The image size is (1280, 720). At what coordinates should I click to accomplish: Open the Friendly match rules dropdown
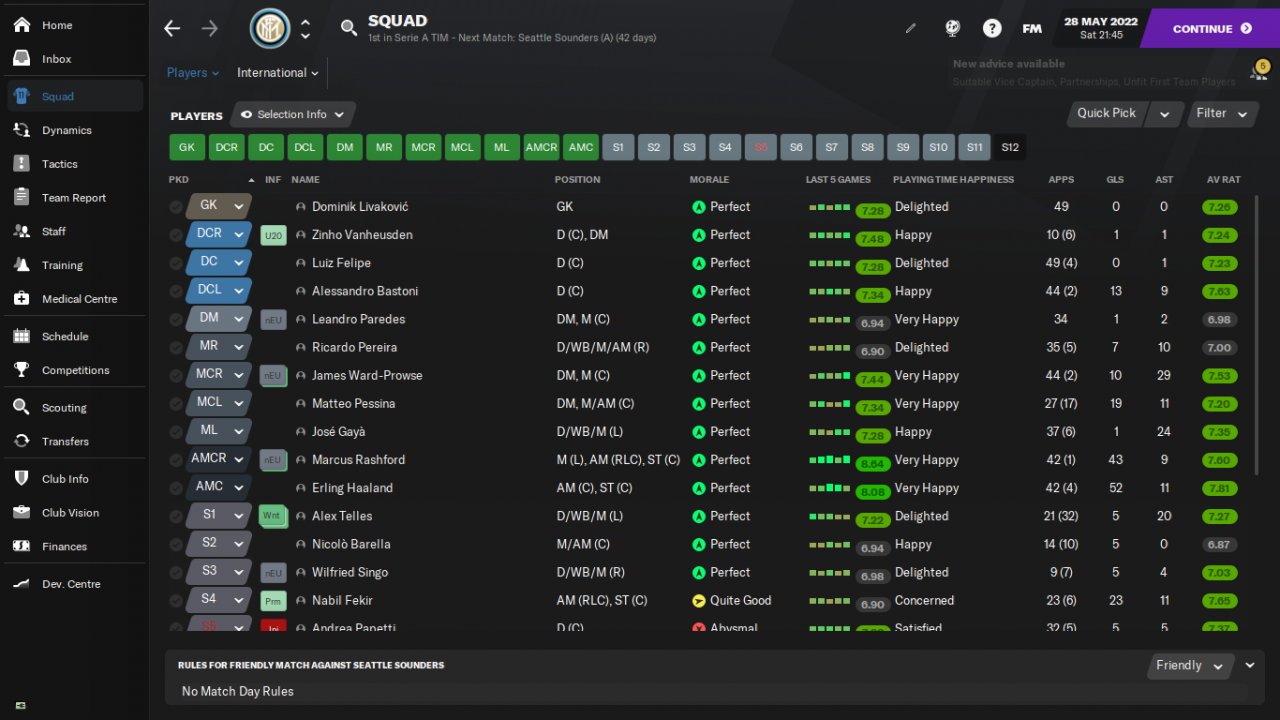(x=1190, y=665)
